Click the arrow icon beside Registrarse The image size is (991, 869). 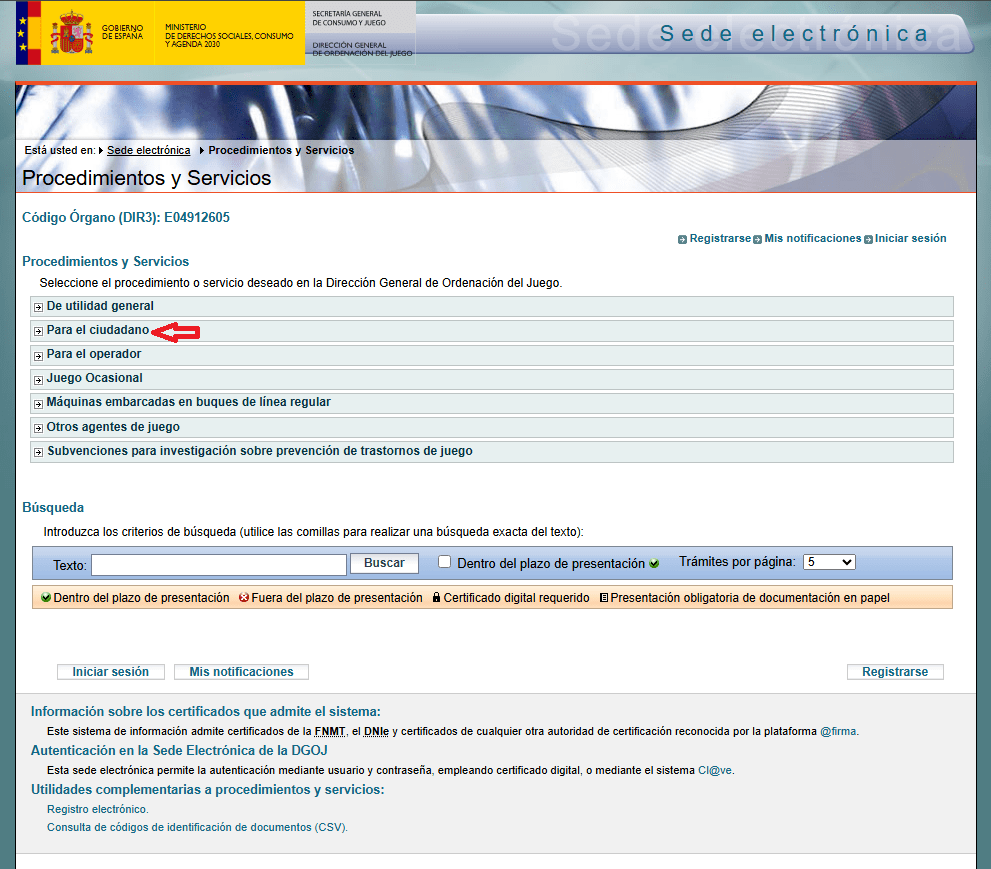click(682, 239)
